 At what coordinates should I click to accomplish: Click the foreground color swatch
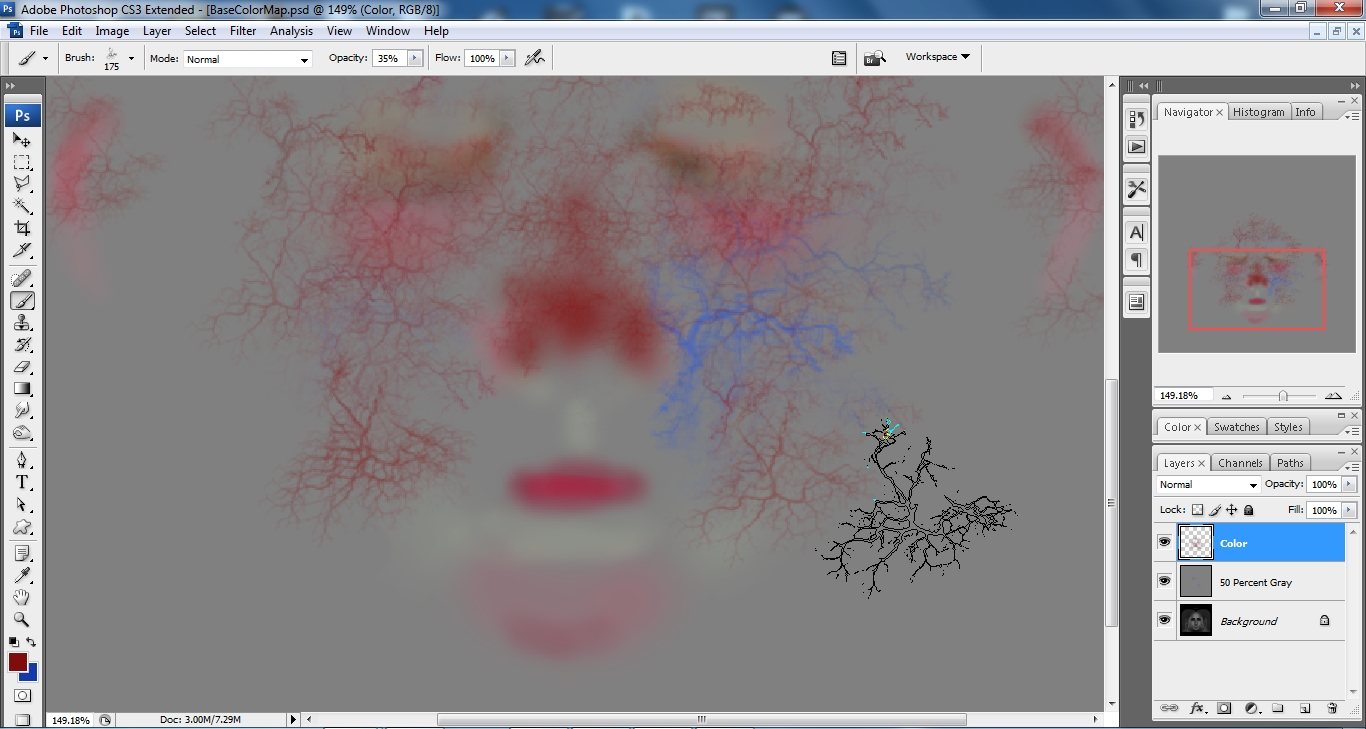pos(16,660)
